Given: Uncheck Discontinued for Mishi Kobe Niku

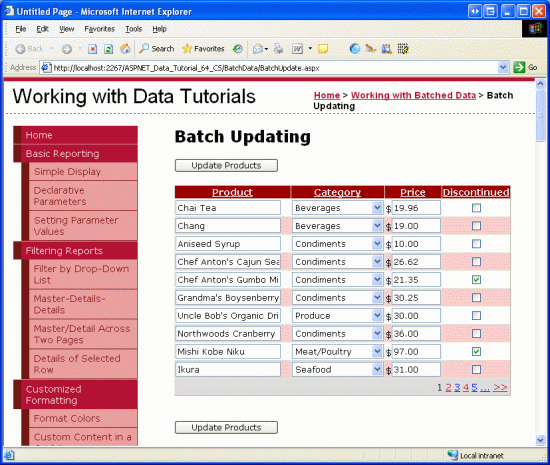Looking at the screenshot, I should click(476, 351).
